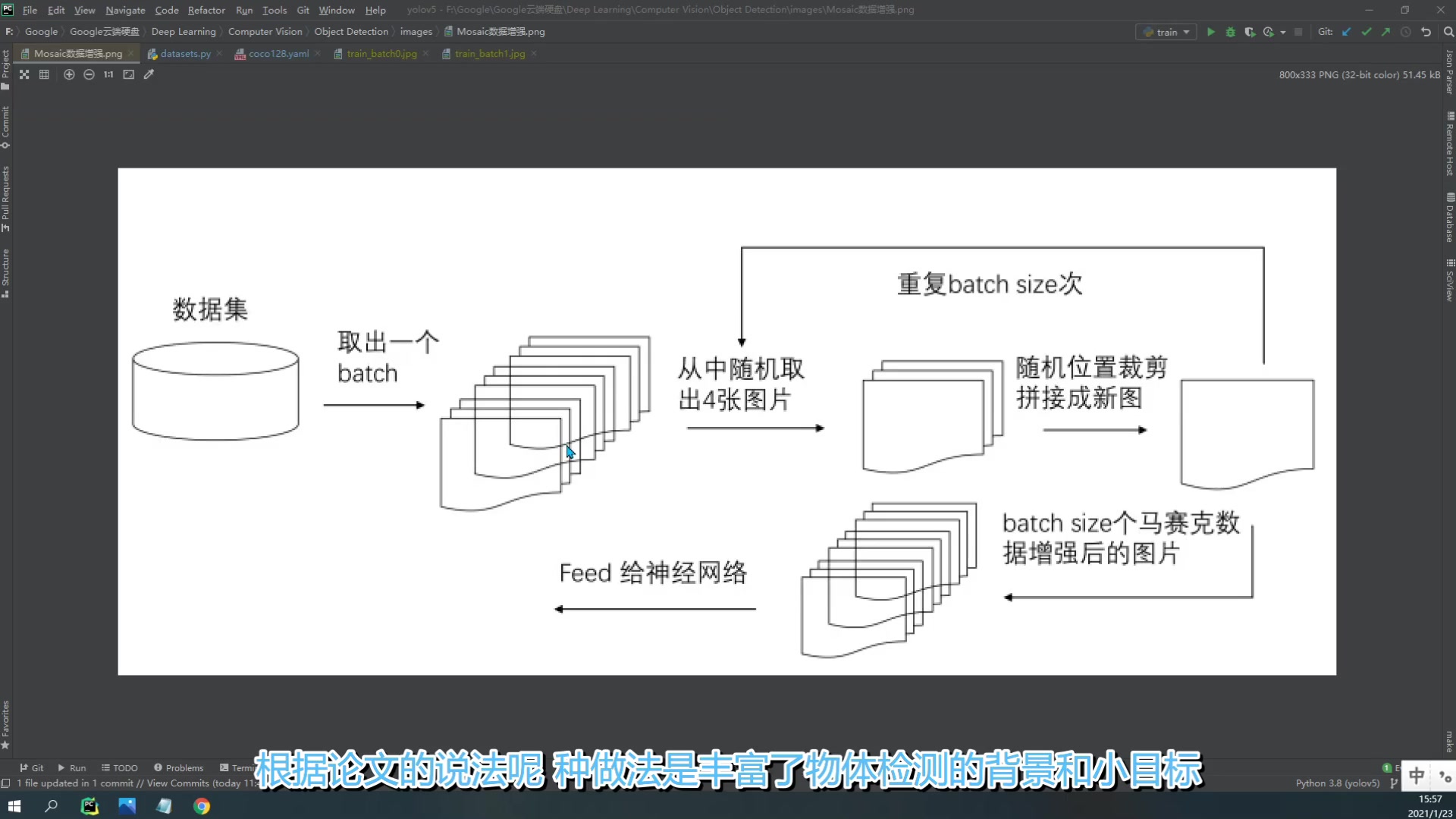
Task: Open the TODO tool window
Action: (x=120, y=767)
